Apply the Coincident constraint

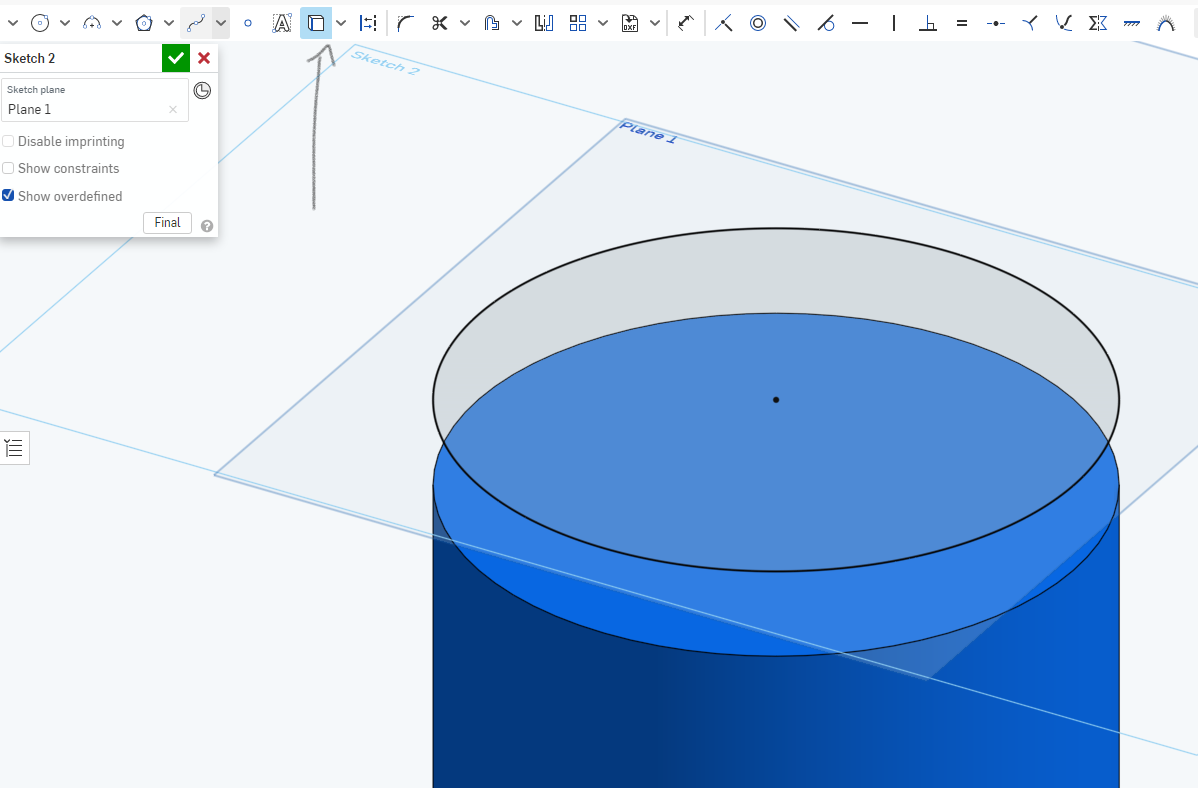[x=724, y=24]
